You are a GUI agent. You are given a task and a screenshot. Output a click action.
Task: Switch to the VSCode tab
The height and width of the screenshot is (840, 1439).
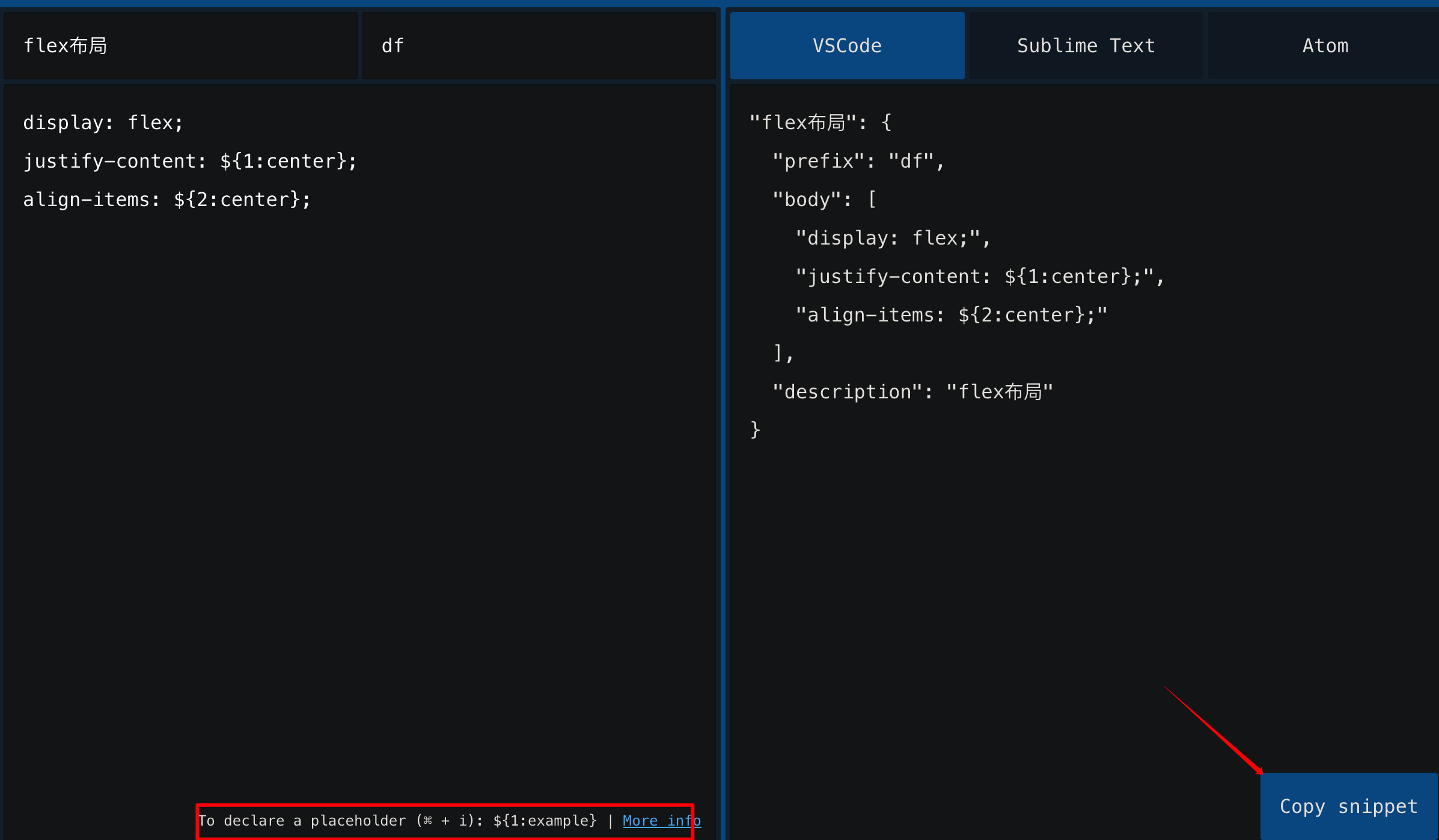pyautogui.click(x=847, y=46)
